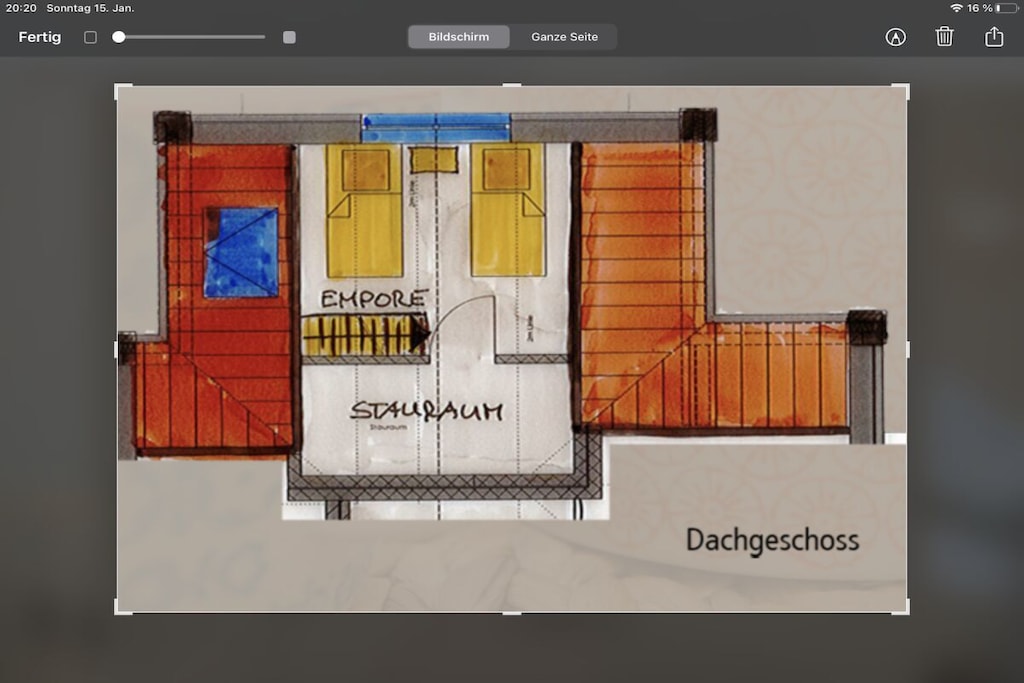Image resolution: width=1024 pixels, height=683 pixels.
Task: Switch to the Bildschirm tab
Action: coord(458,37)
